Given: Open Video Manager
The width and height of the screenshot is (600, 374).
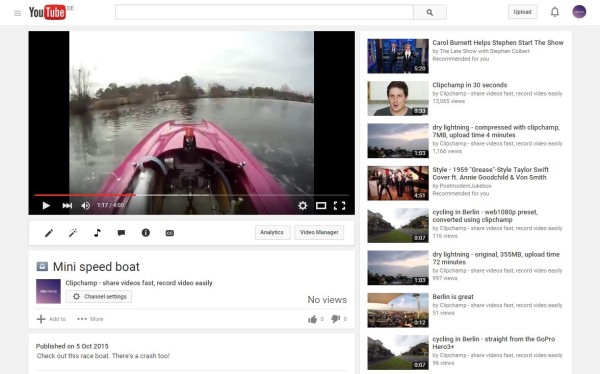Looking at the screenshot, I should (x=319, y=232).
